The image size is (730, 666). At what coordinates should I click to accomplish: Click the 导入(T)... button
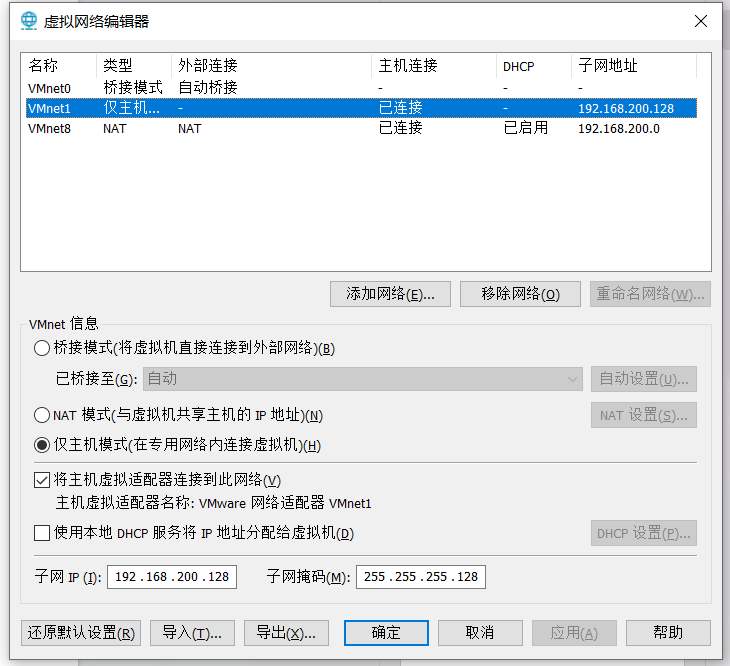192,633
